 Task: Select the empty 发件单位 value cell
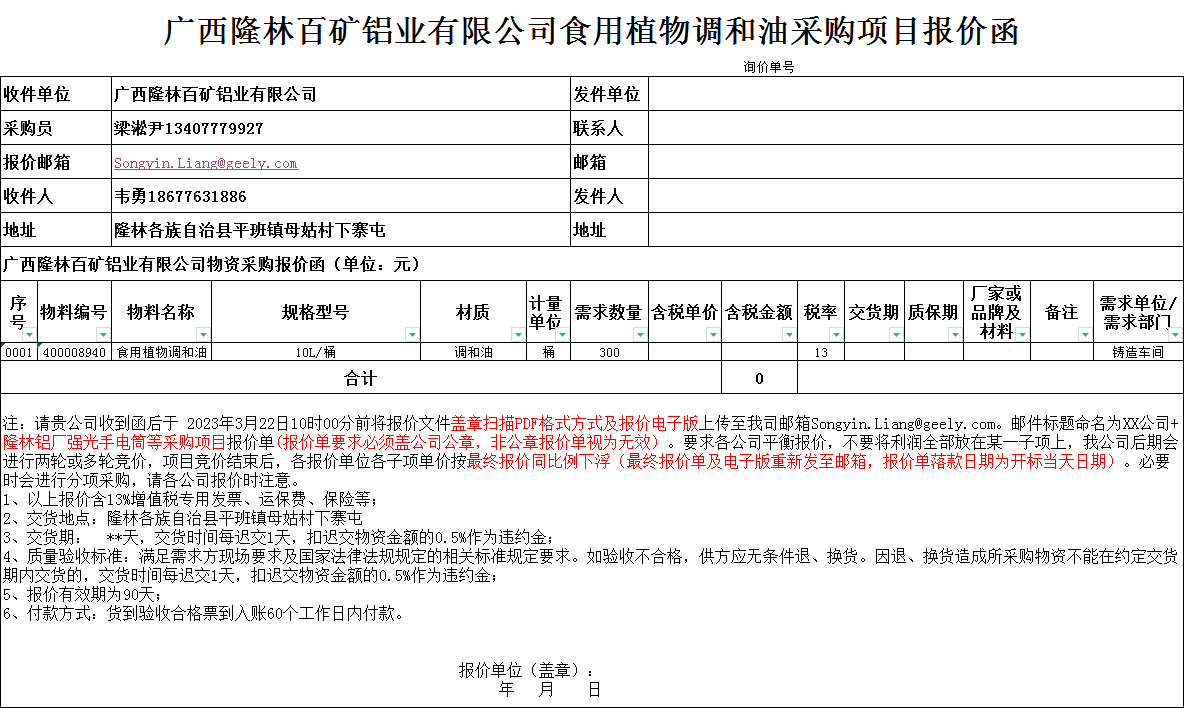[x=915, y=94]
